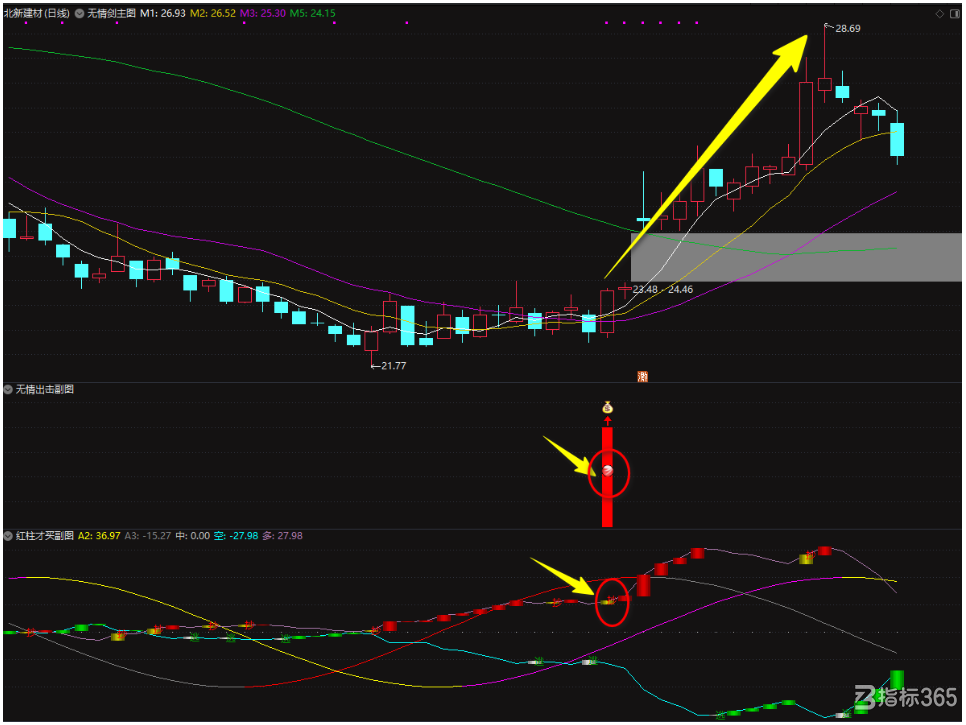Open dropdown beside 无情出击副图 indicator
This screenshot has height=725, width=966.
[x=8, y=389]
